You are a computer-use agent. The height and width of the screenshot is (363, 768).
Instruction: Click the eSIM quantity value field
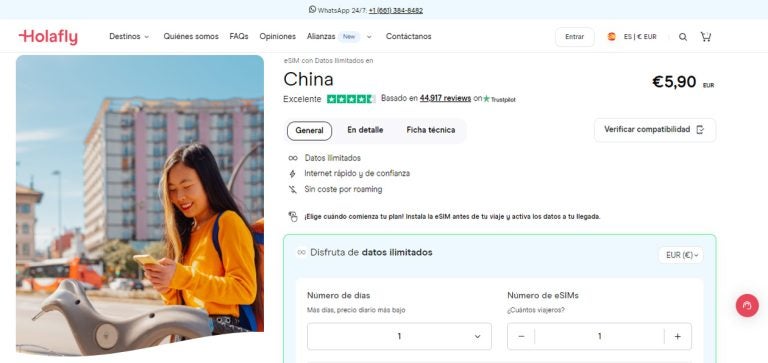coord(600,337)
